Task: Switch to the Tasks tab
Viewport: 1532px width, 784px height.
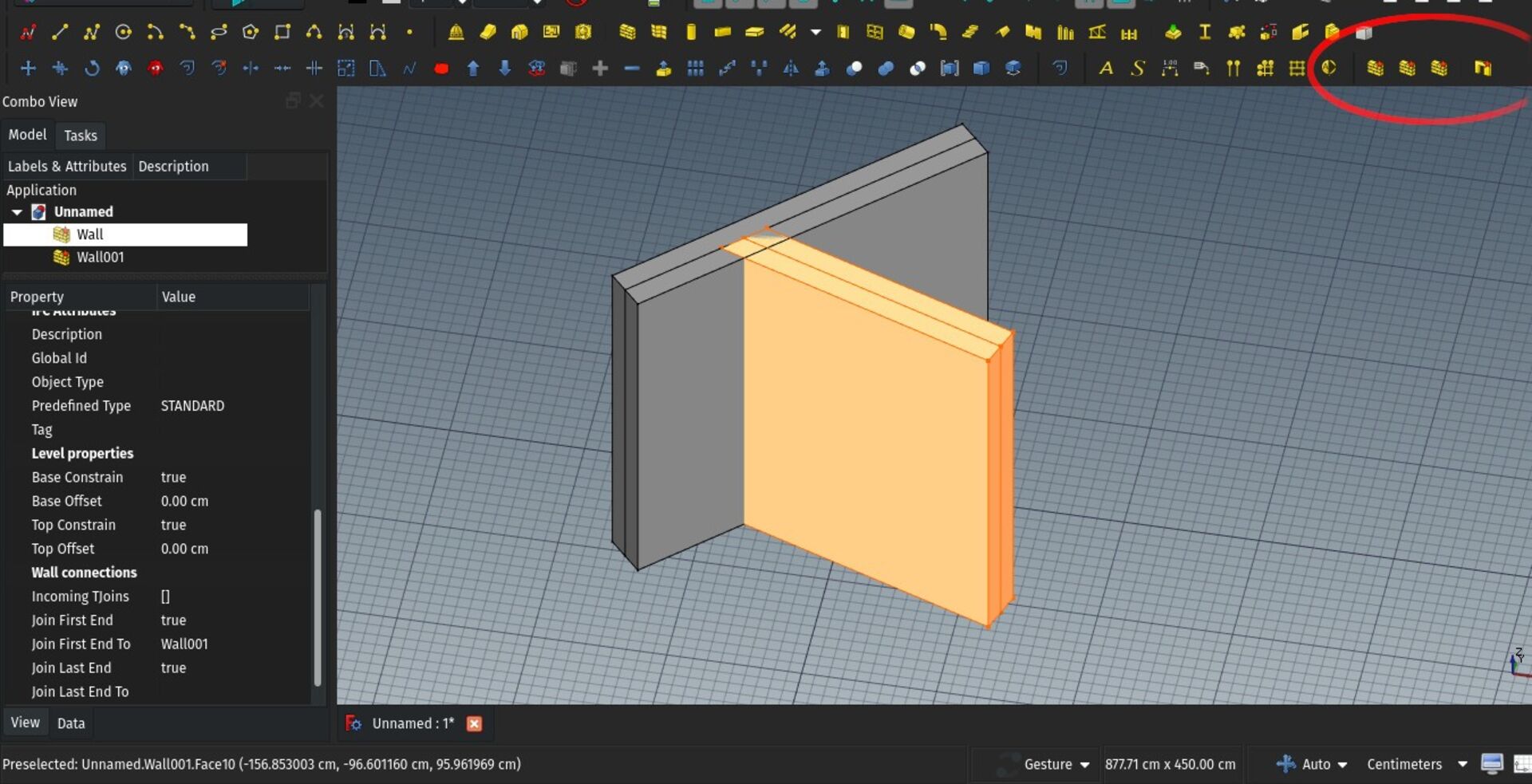Action: click(x=81, y=136)
